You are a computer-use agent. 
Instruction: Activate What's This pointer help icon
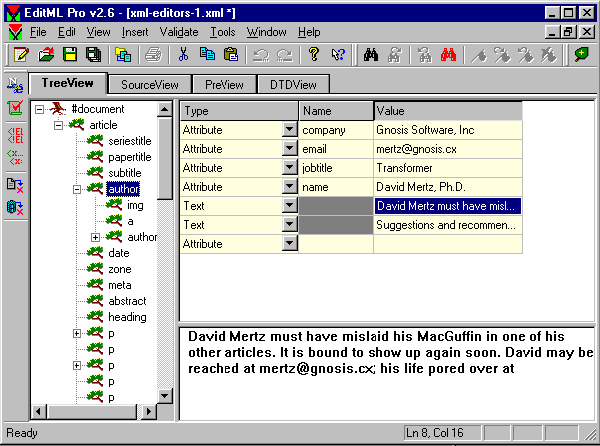[338, 54]
